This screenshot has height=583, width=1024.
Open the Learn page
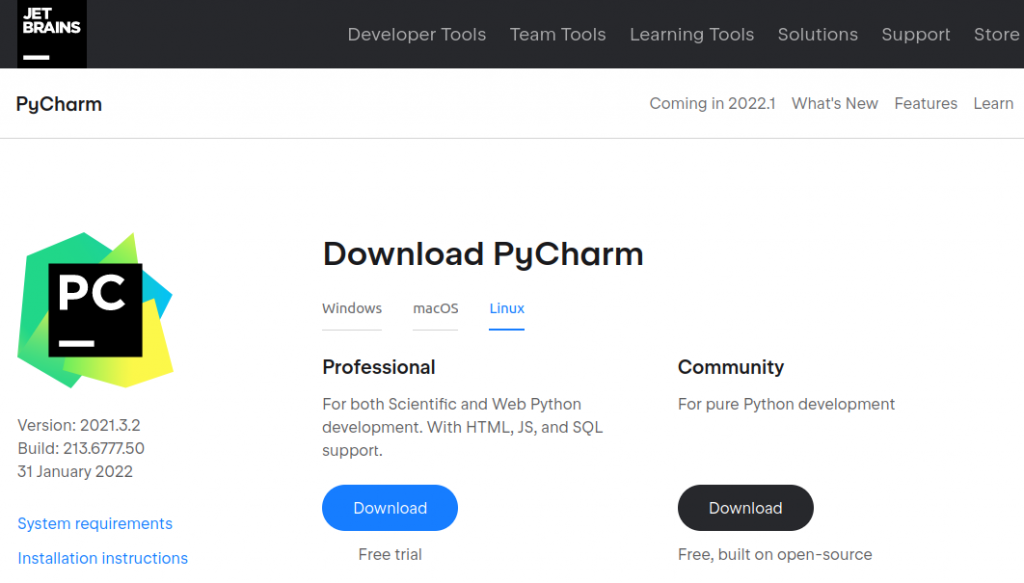coord(993,103)
